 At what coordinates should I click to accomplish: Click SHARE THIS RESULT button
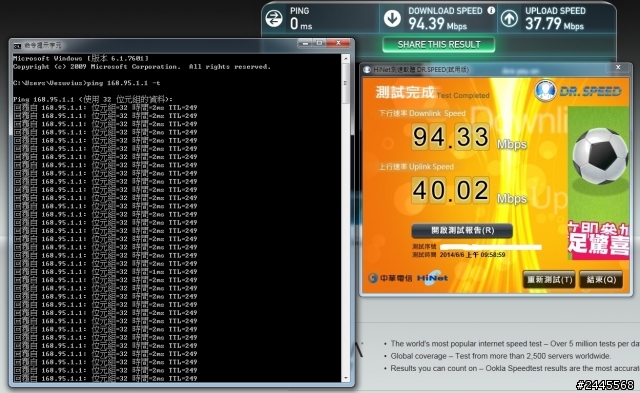tap(439, 44)
